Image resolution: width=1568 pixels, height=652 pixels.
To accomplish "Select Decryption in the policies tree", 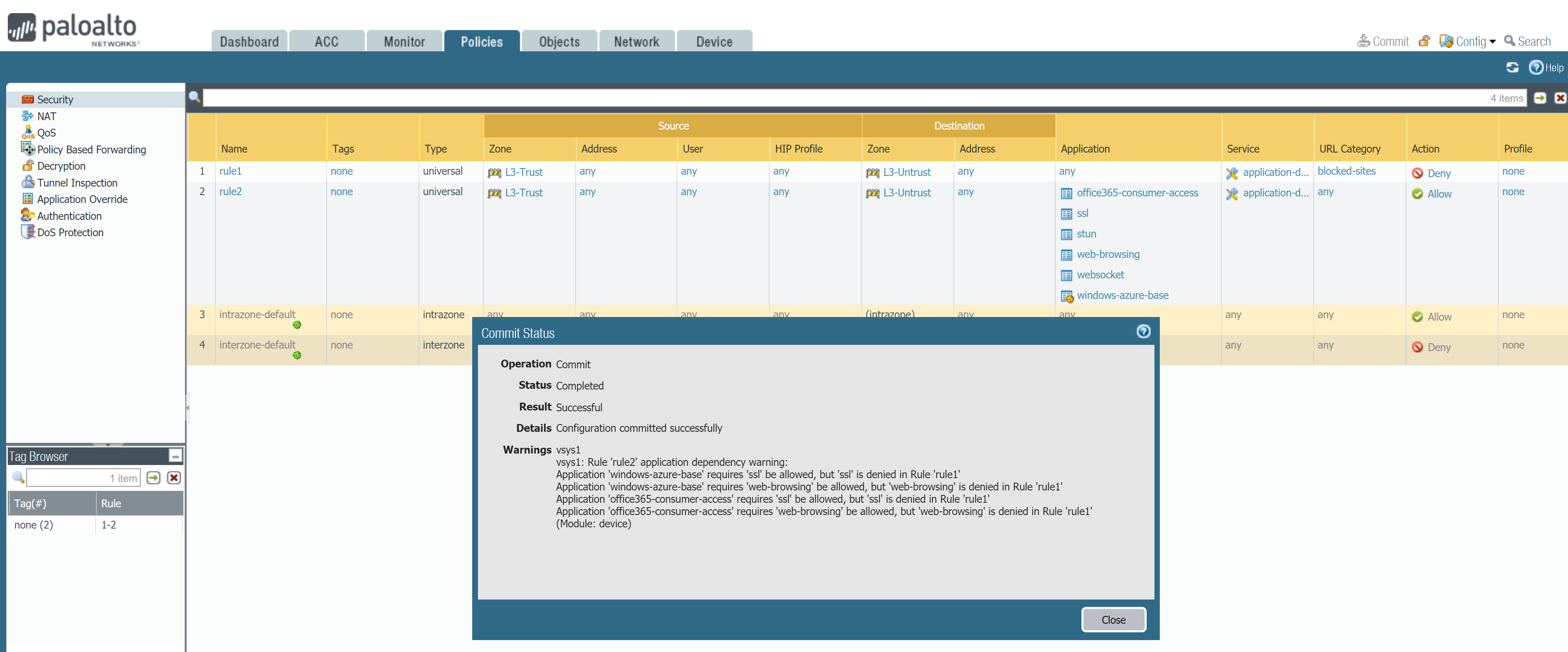I will point(61,166).
